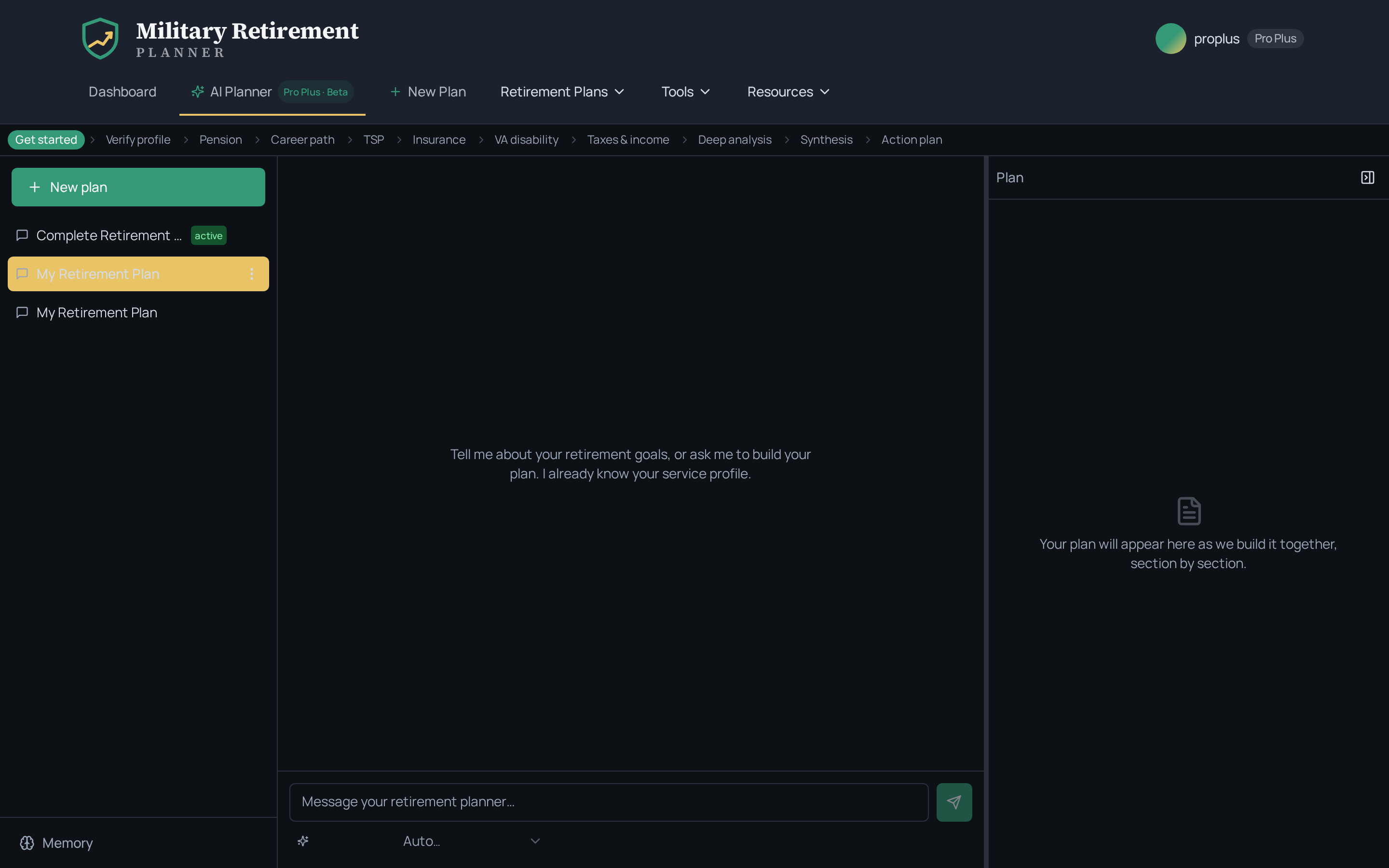Expand the Tools dropdown
Image resolution: width=1389 pixels, height=868 pixels.
tap(686, 92)
